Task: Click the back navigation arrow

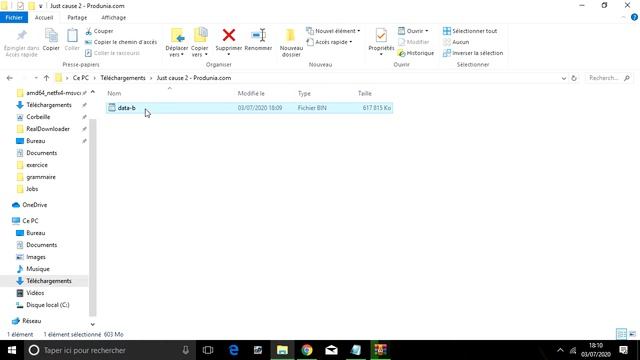Action: 10,78
